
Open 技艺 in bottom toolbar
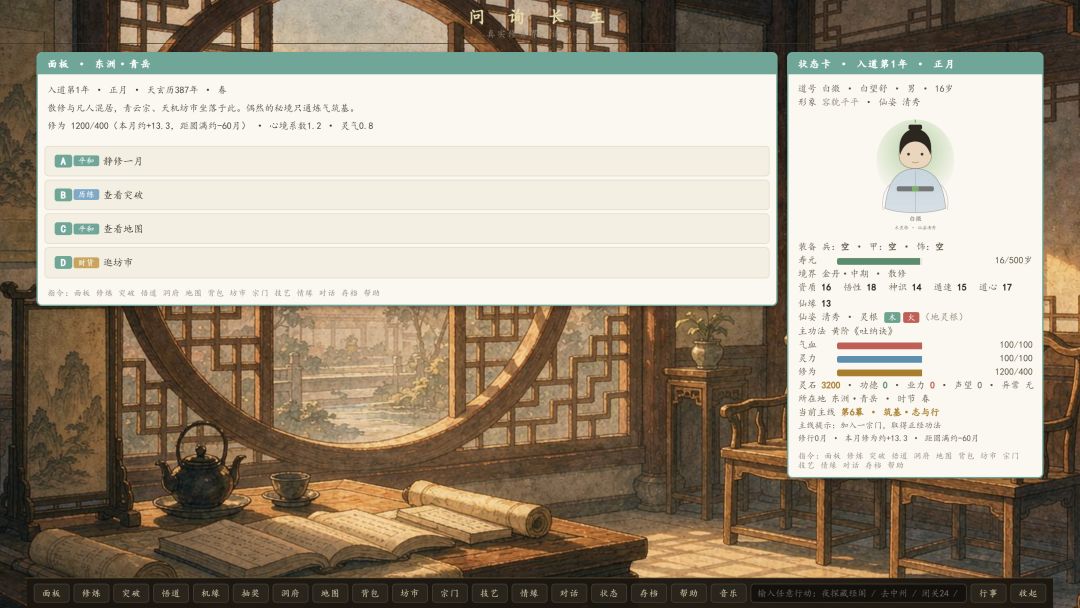(x=489, y=593)
